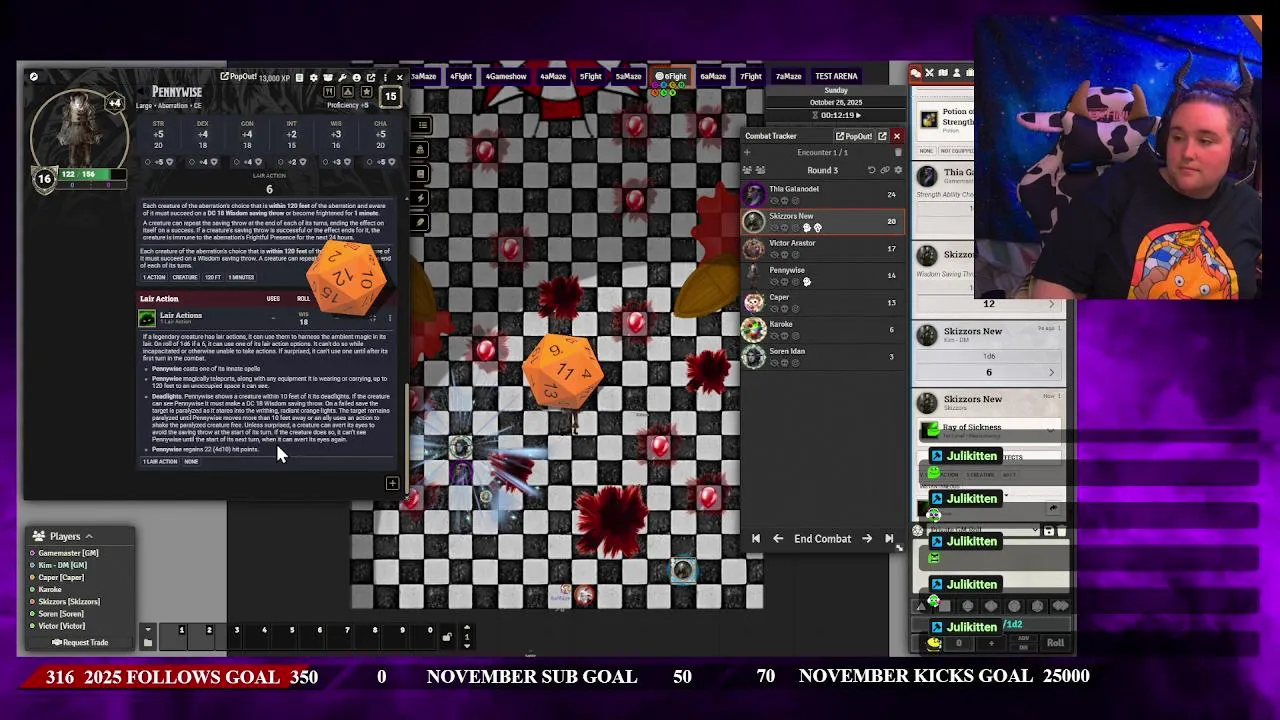Viewport: 1280px width, 720px height.
Task: Click End Combat
Action: click(x=822, y=539)
